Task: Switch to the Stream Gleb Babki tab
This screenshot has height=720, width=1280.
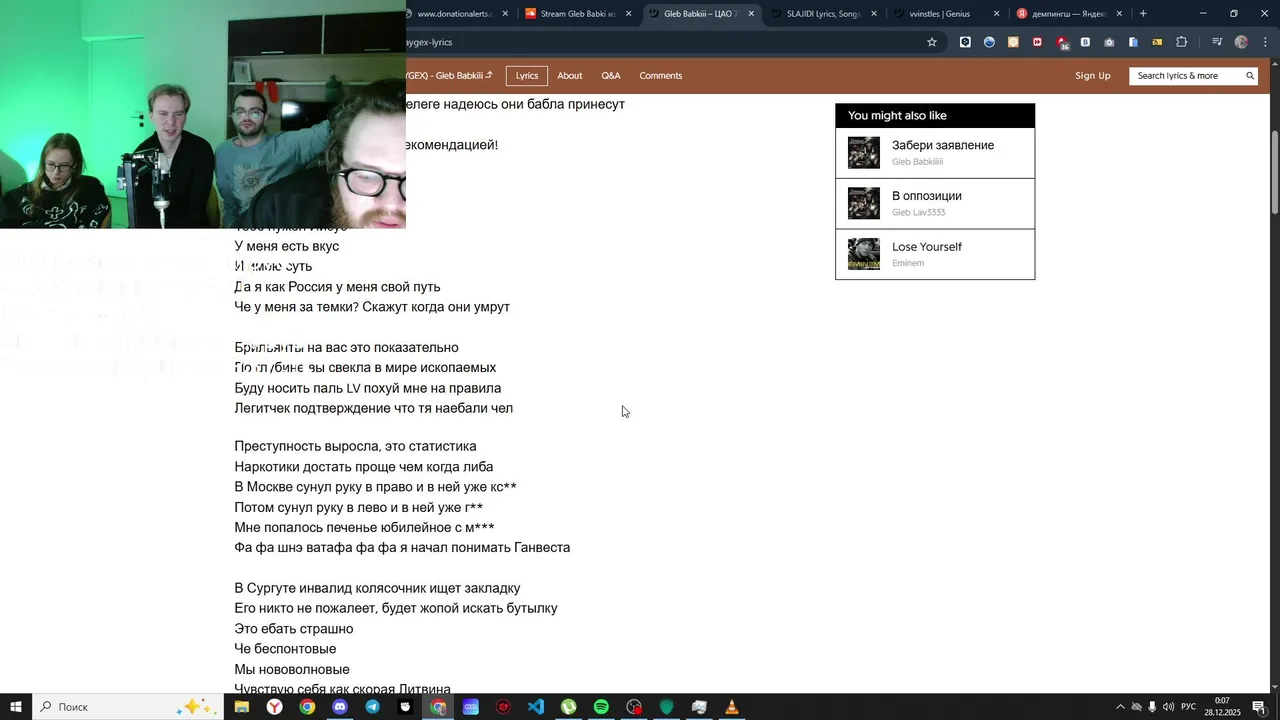Action: point(577,14)
